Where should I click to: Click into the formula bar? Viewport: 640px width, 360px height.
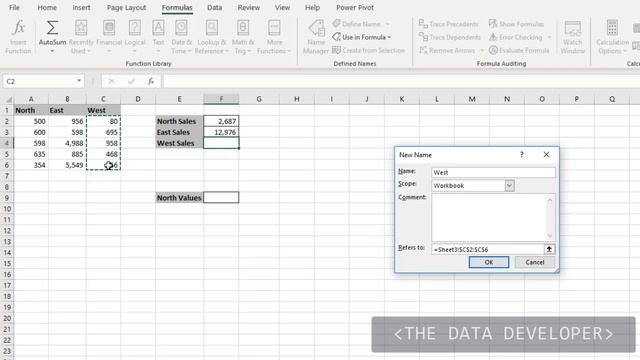401,81
